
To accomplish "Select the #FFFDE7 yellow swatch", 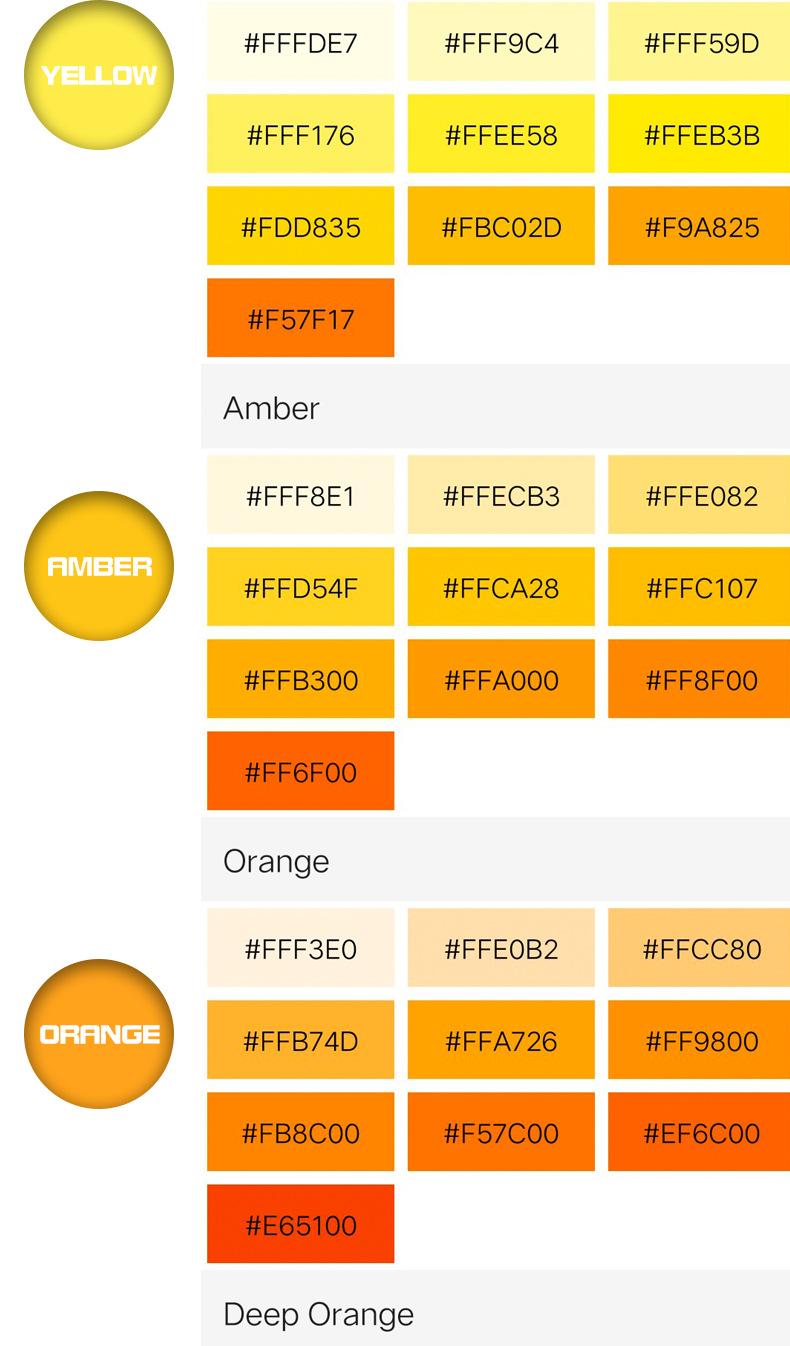I will pos(300,43).
